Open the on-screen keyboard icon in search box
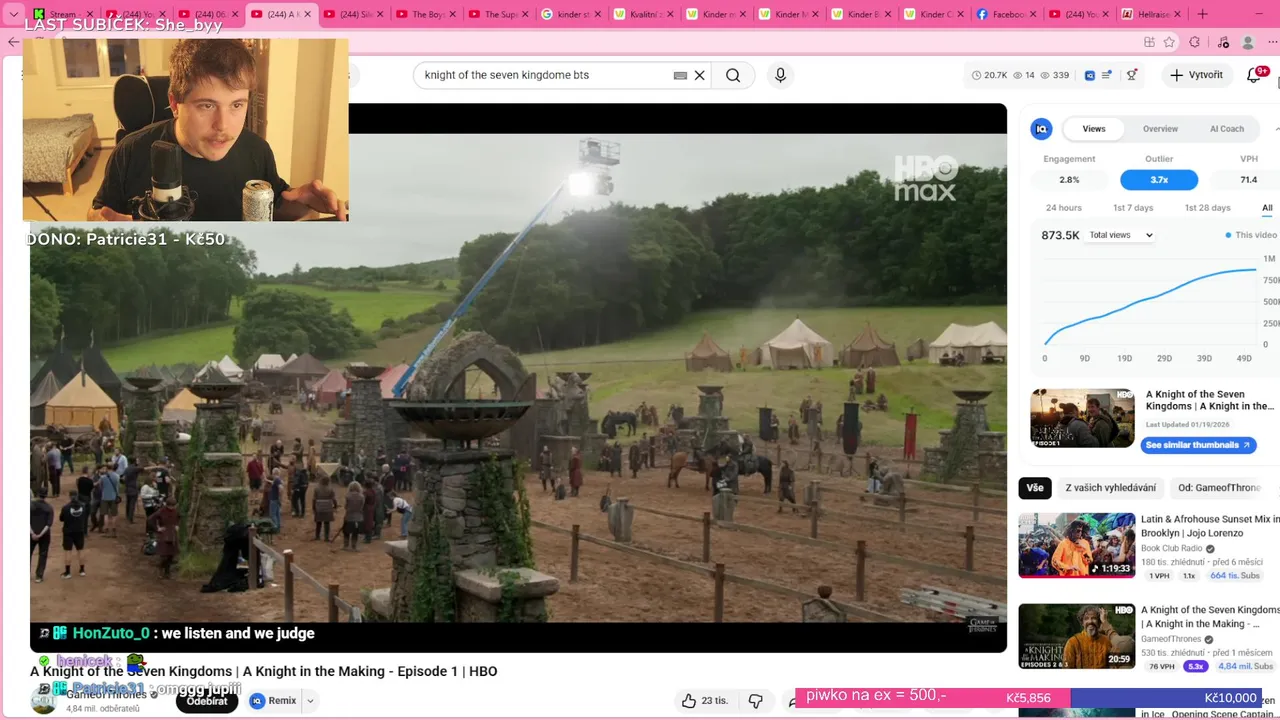This screenshot has width=1280, height=720. coord(681,75)
